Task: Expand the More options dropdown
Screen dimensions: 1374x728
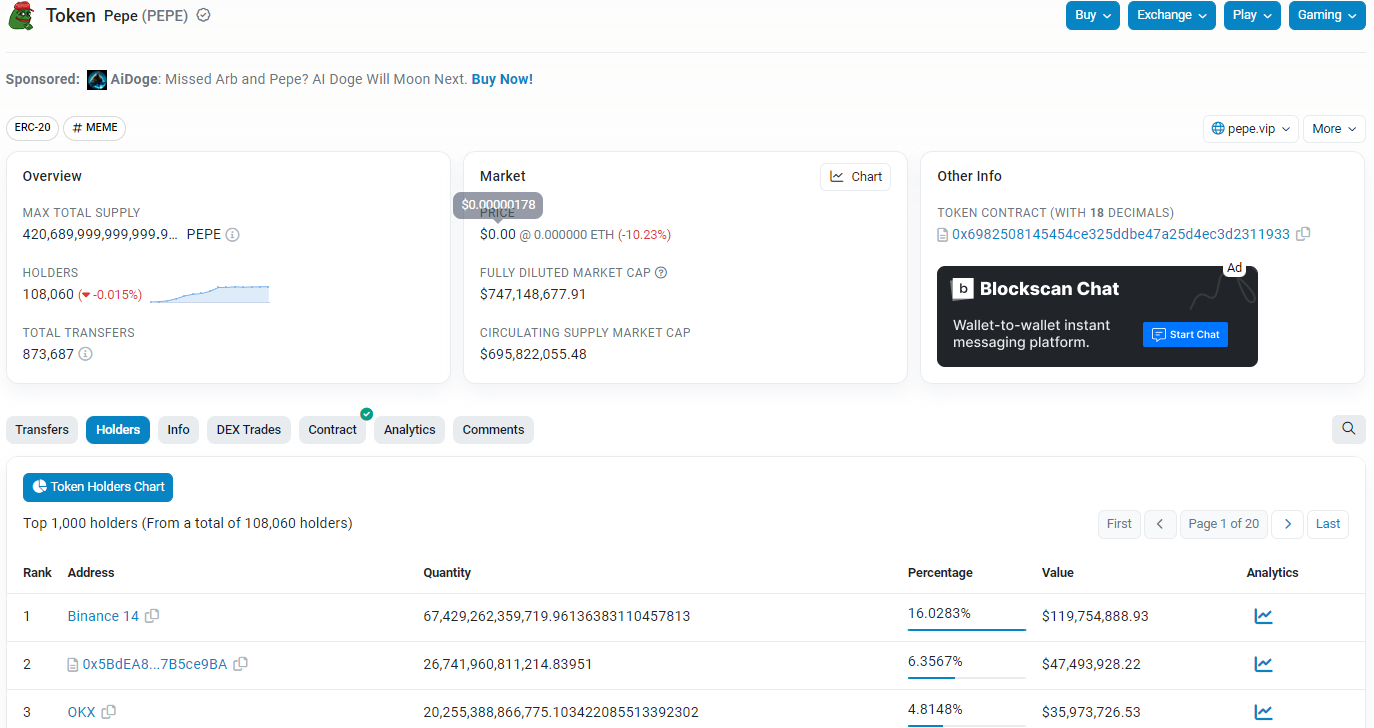Action: click(1333, 129)
